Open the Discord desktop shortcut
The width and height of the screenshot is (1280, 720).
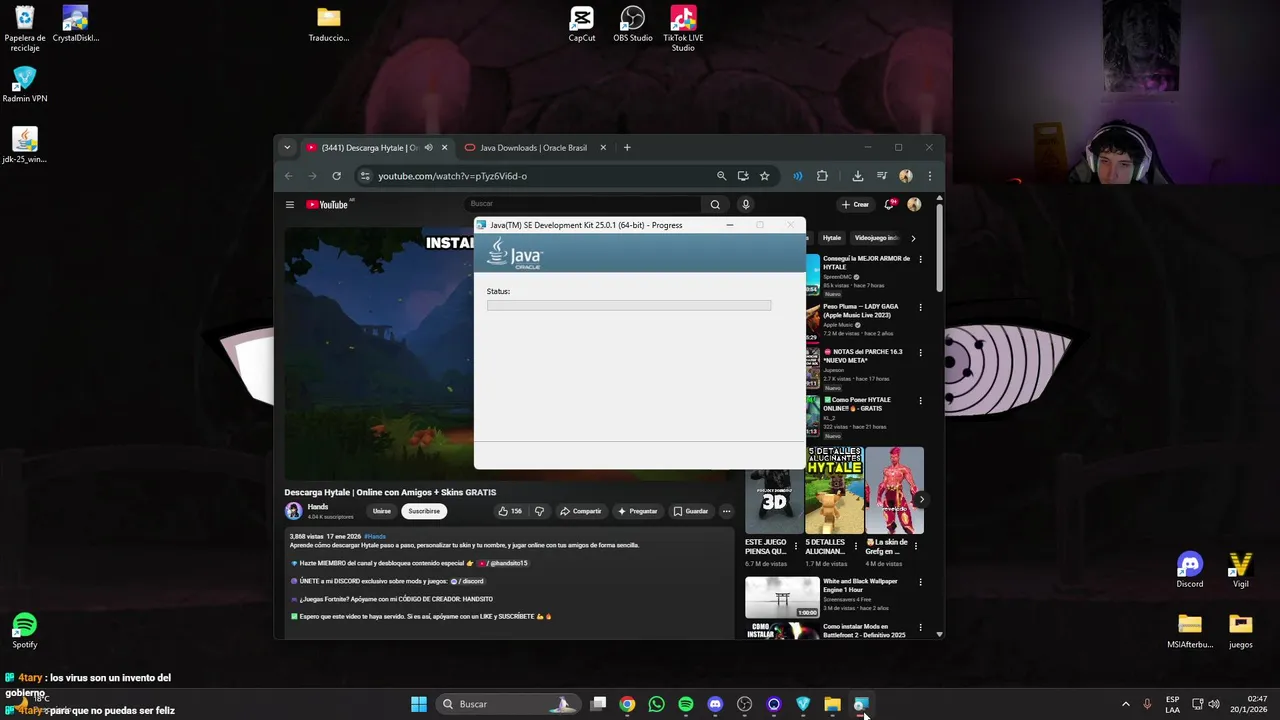(1190, 571)
